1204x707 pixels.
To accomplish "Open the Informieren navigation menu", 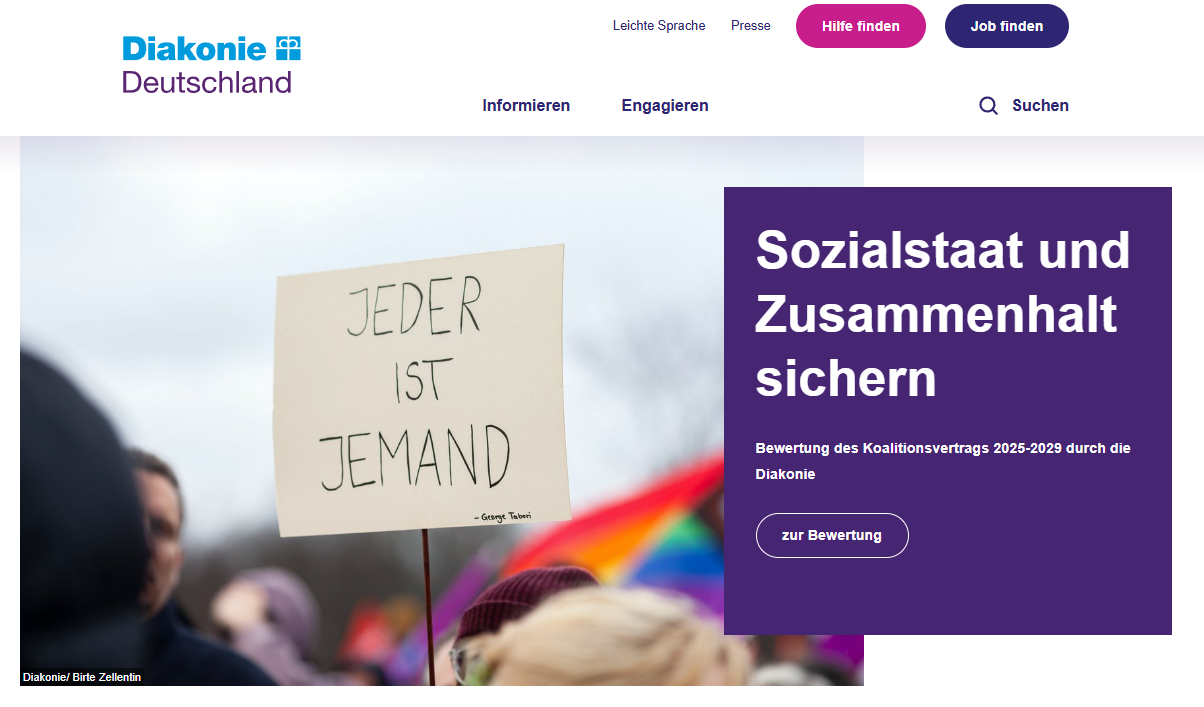I will coord(526,105).
